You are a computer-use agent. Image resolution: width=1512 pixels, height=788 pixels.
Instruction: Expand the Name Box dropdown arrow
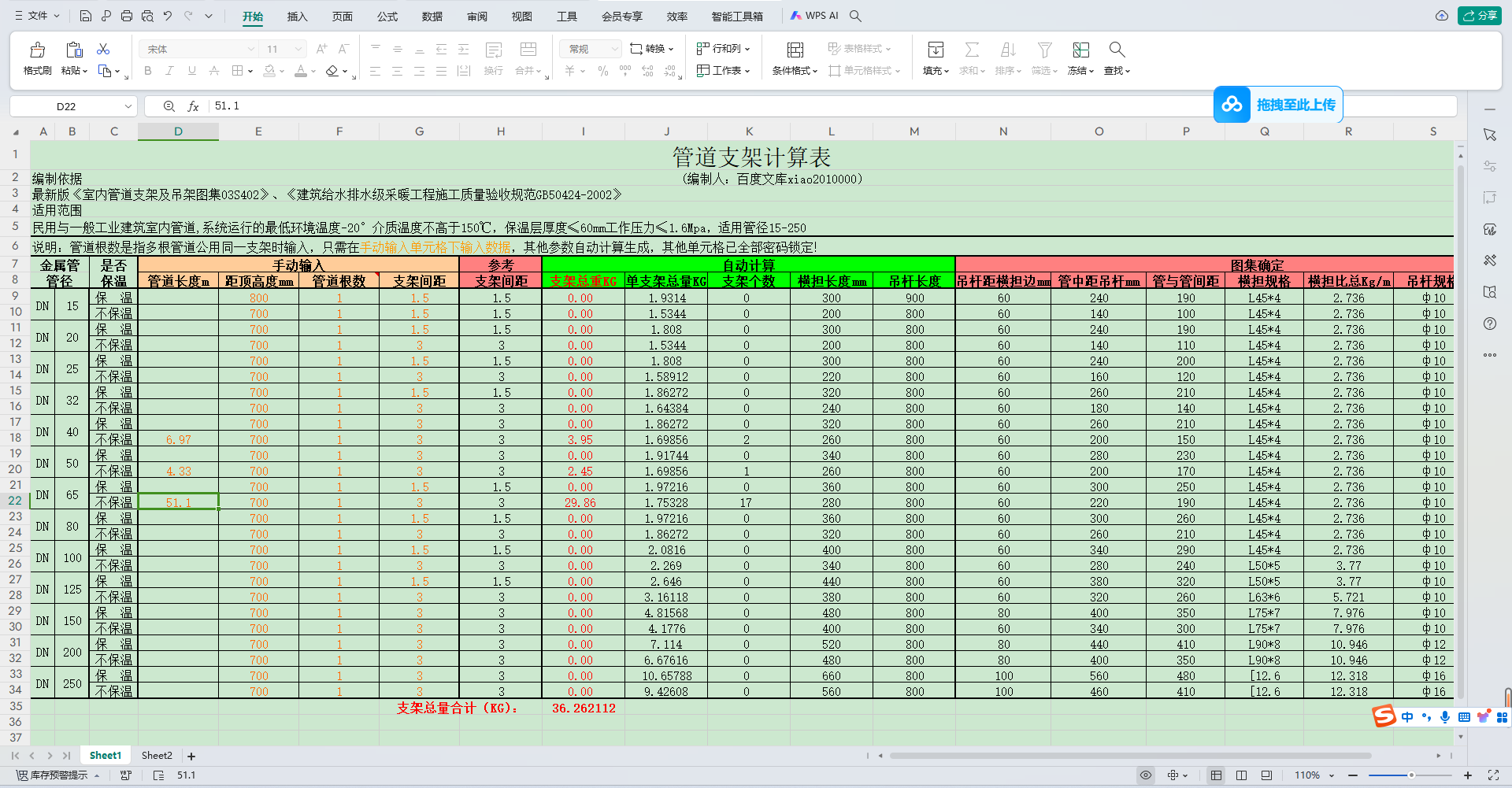(x=128, y=106)
